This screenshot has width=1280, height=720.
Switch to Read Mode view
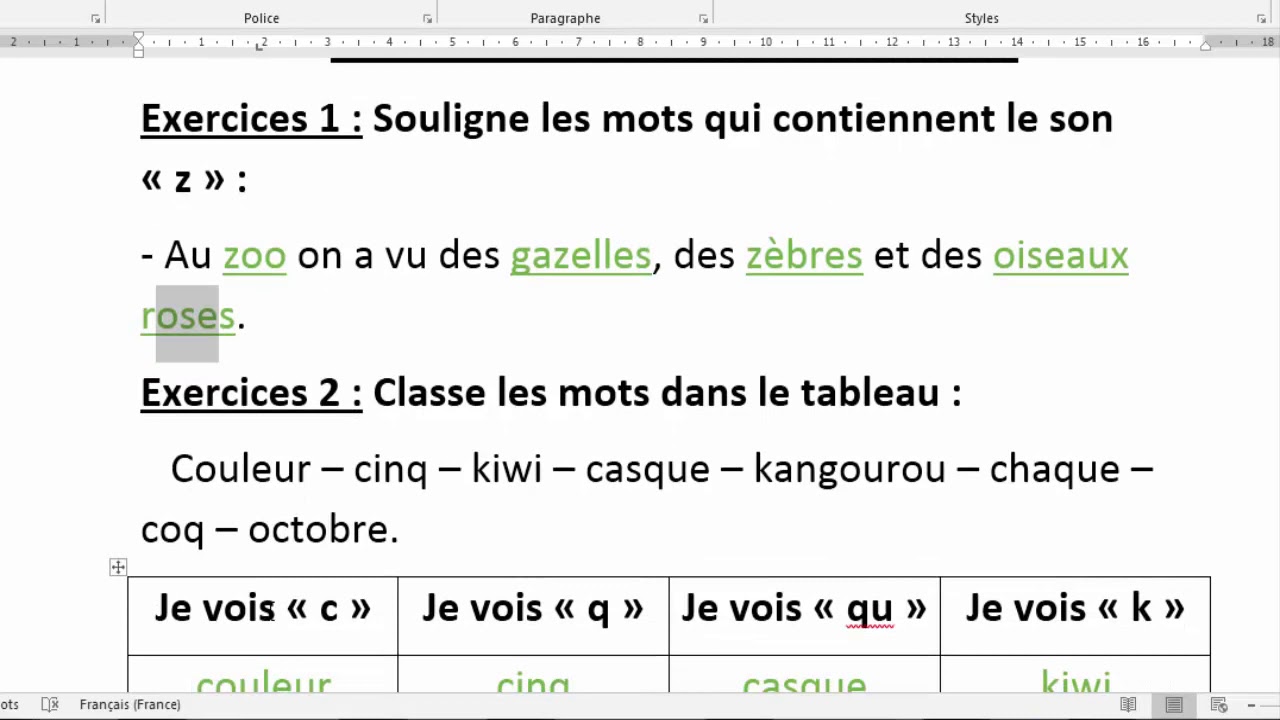pyautogui.click(x=1128, y=705)
